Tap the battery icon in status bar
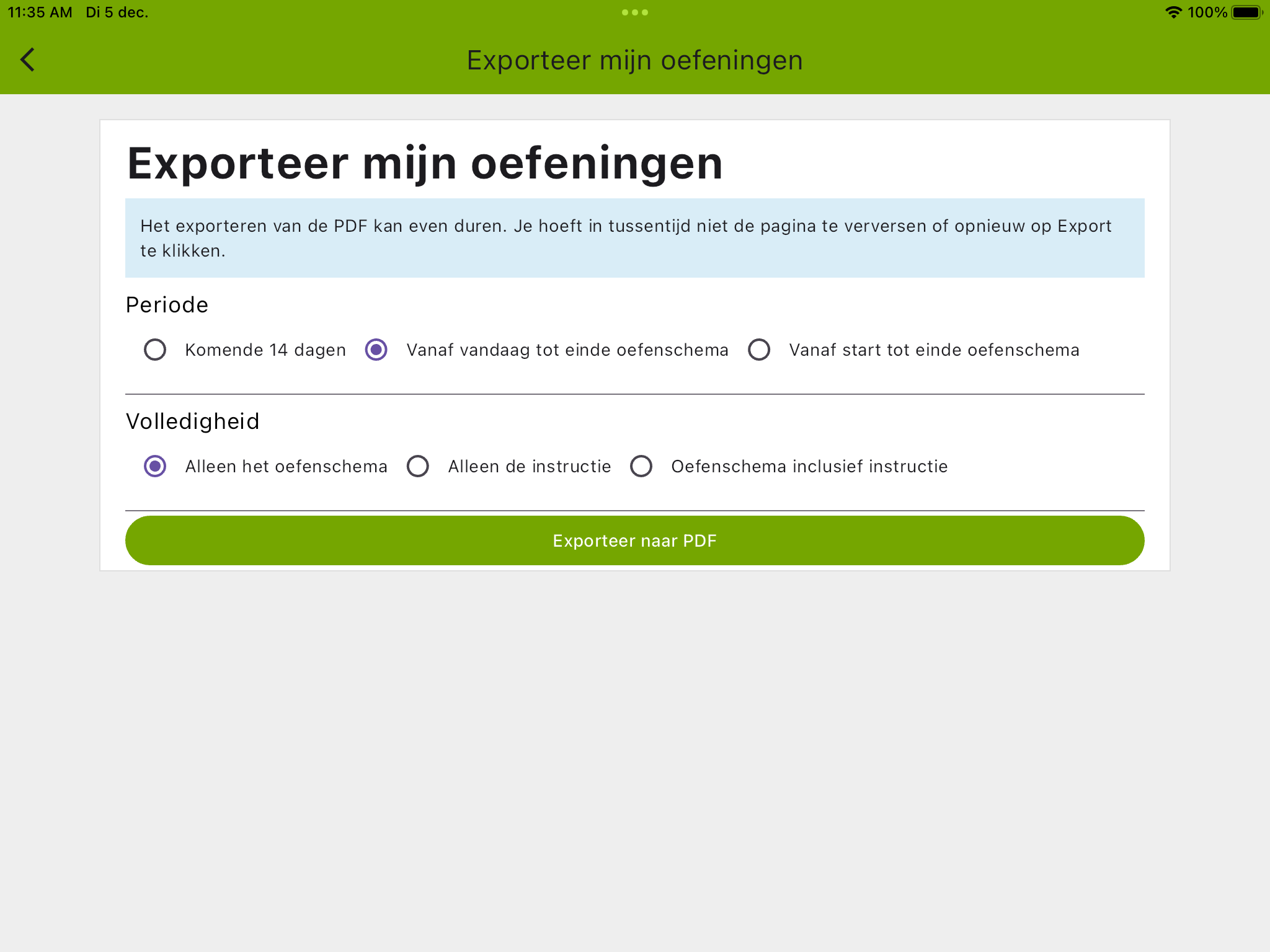Image resolution: width=1270 pixels, height=952 pixels. [1246, 12]
